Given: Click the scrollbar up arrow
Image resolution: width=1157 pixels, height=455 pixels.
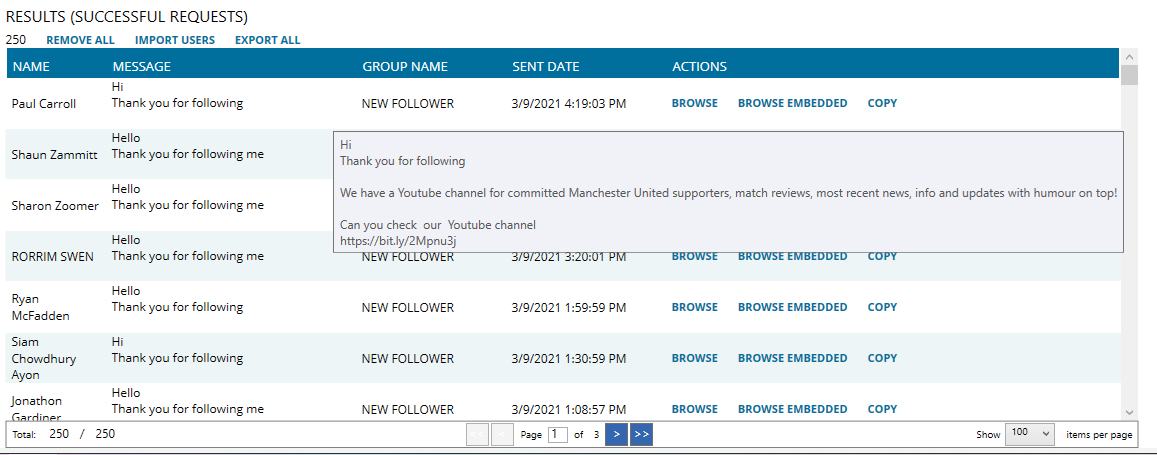Looking at the screenshot, I should tap(1129, 56).
